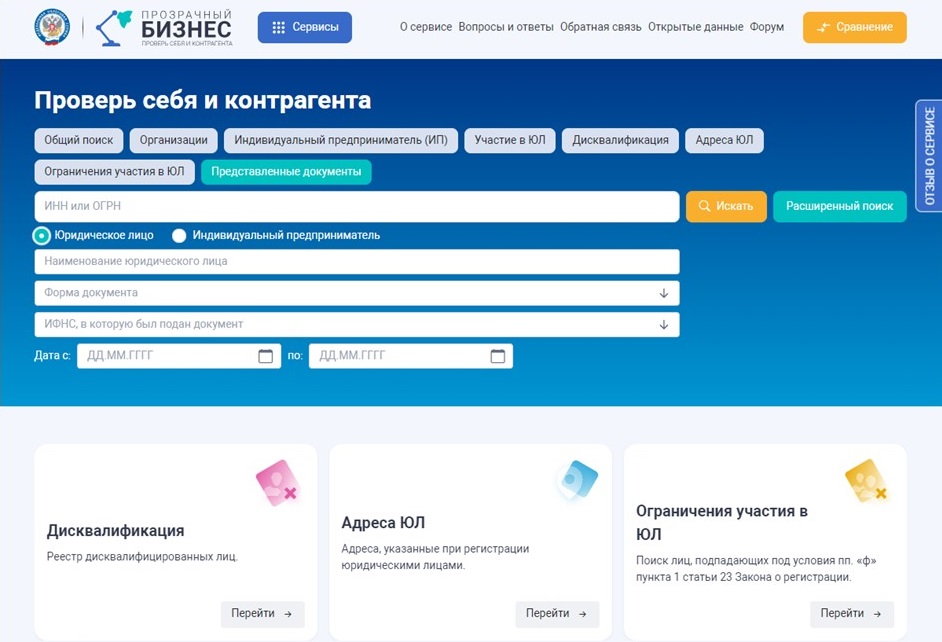Click the Federal Tax Service emblem logo

pos(52,27)
